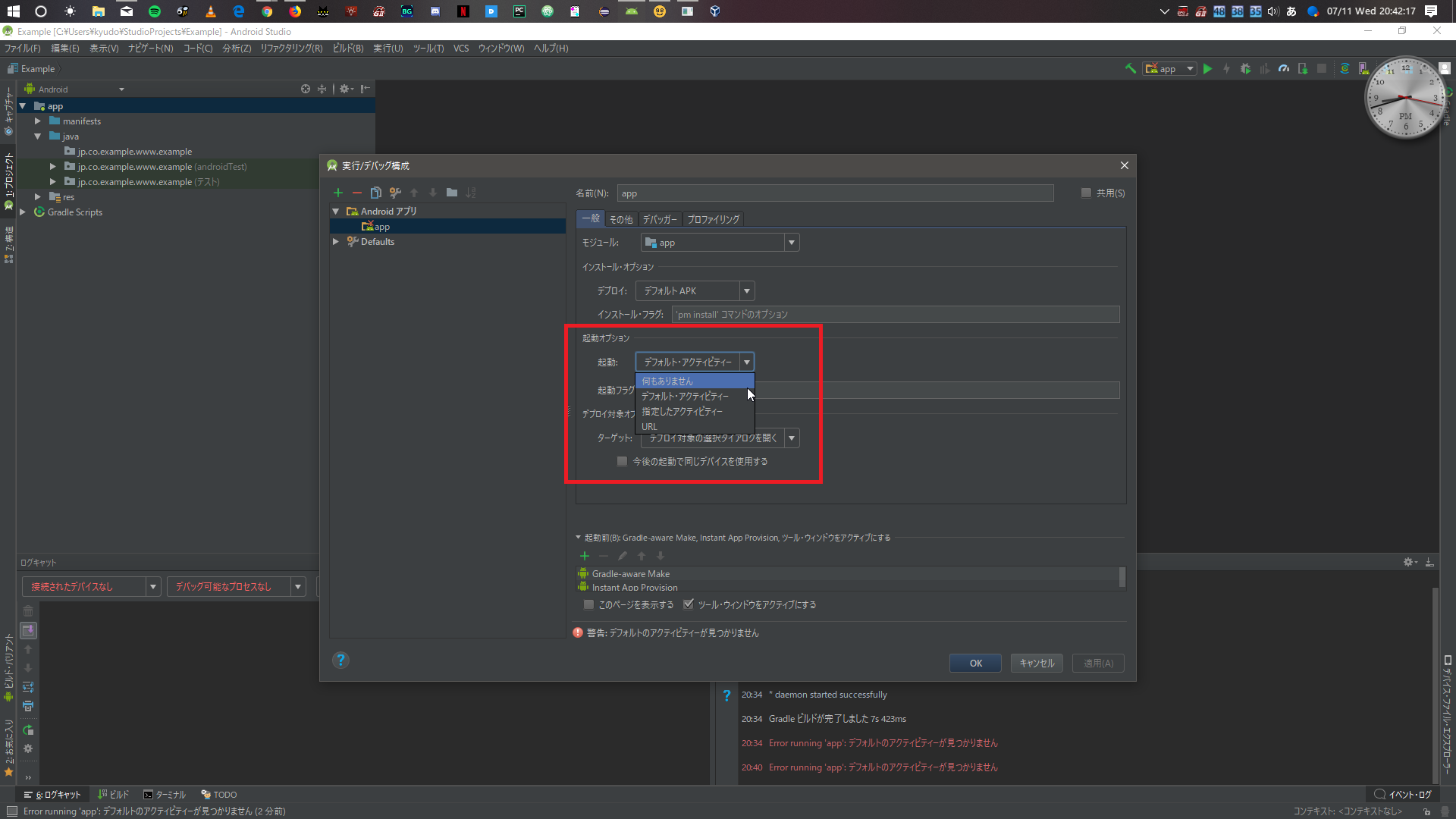Profile the app with the gauge icon
The width and height of the screenshot is (1456, 819).
tap(1284, 68)
